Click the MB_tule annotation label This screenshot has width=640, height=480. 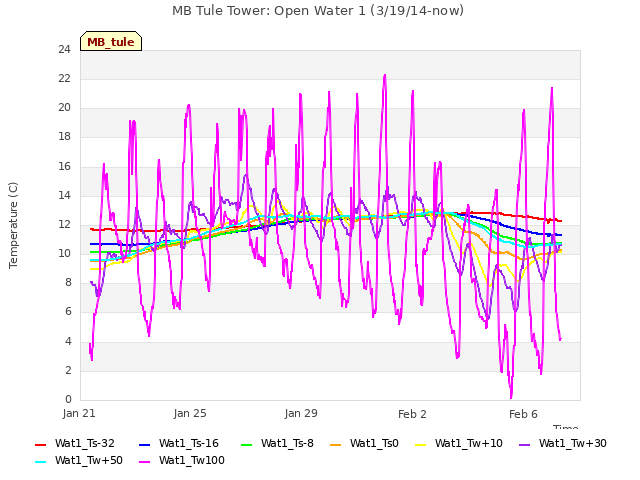[x=111, y=41]
